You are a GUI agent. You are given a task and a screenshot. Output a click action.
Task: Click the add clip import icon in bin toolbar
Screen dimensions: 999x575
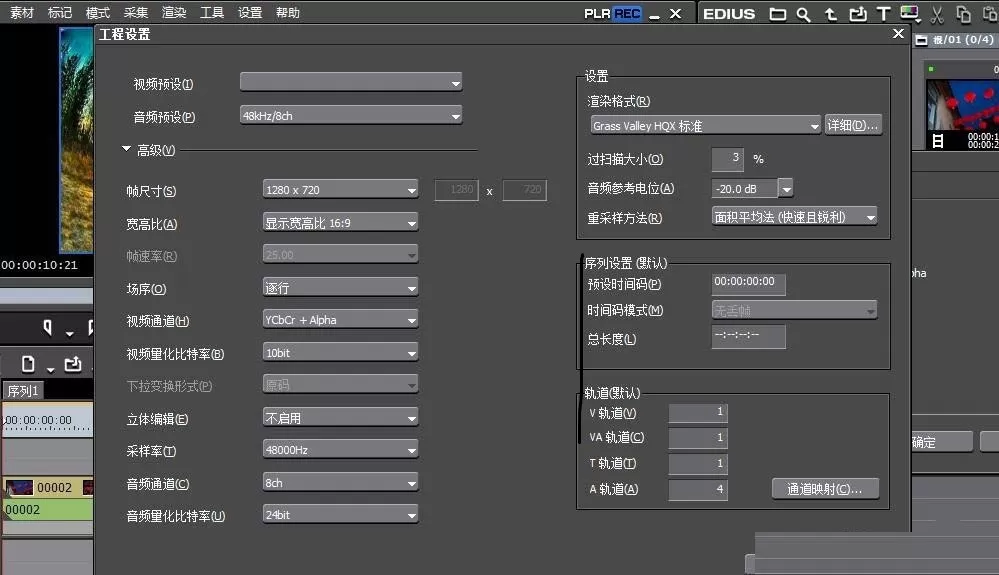[x=858, y=14]
